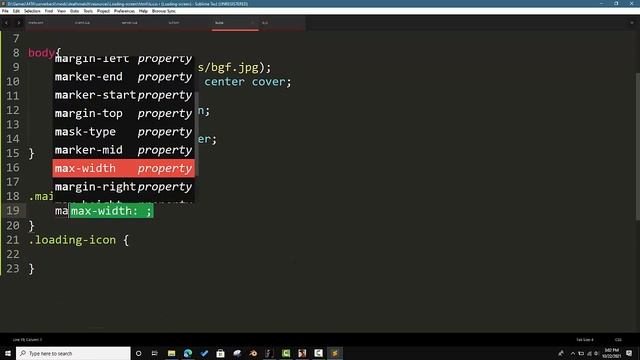Open the Project menu
The height and width of the screenshot is (360, 640).
coord(103,11)
